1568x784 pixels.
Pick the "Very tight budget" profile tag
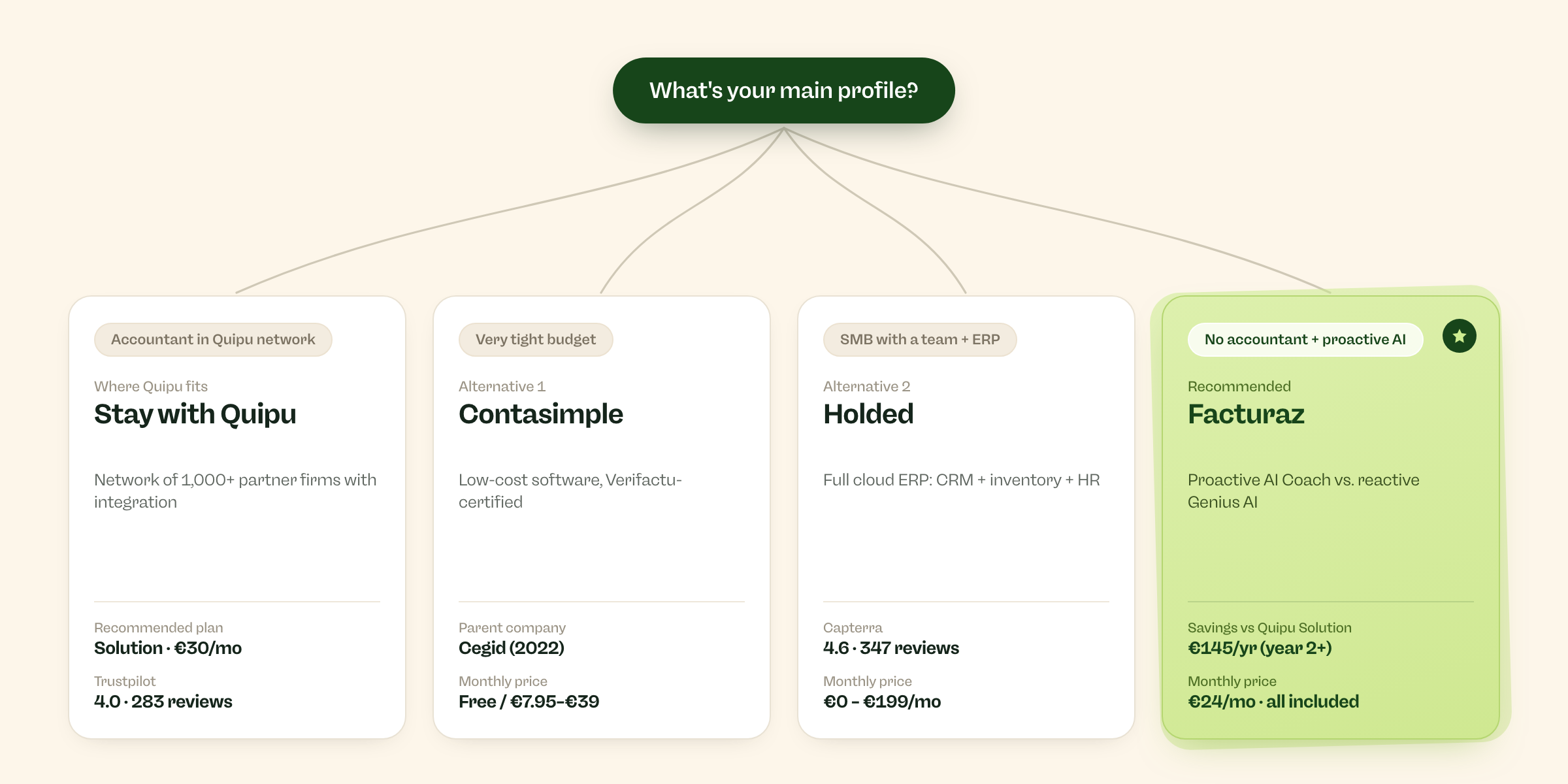[x=536, y=340]
